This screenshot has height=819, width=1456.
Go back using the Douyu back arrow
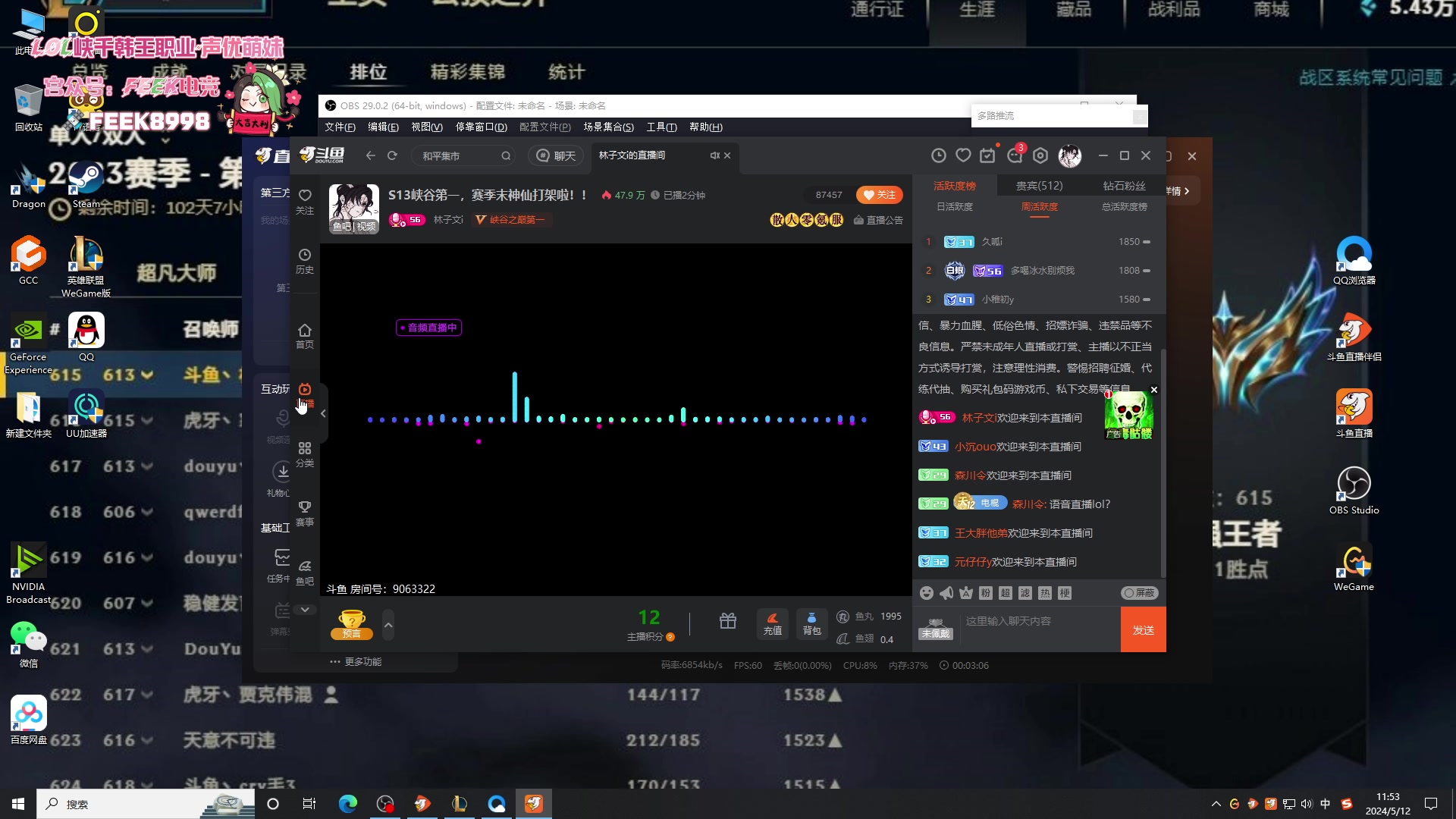click(370, 155)
